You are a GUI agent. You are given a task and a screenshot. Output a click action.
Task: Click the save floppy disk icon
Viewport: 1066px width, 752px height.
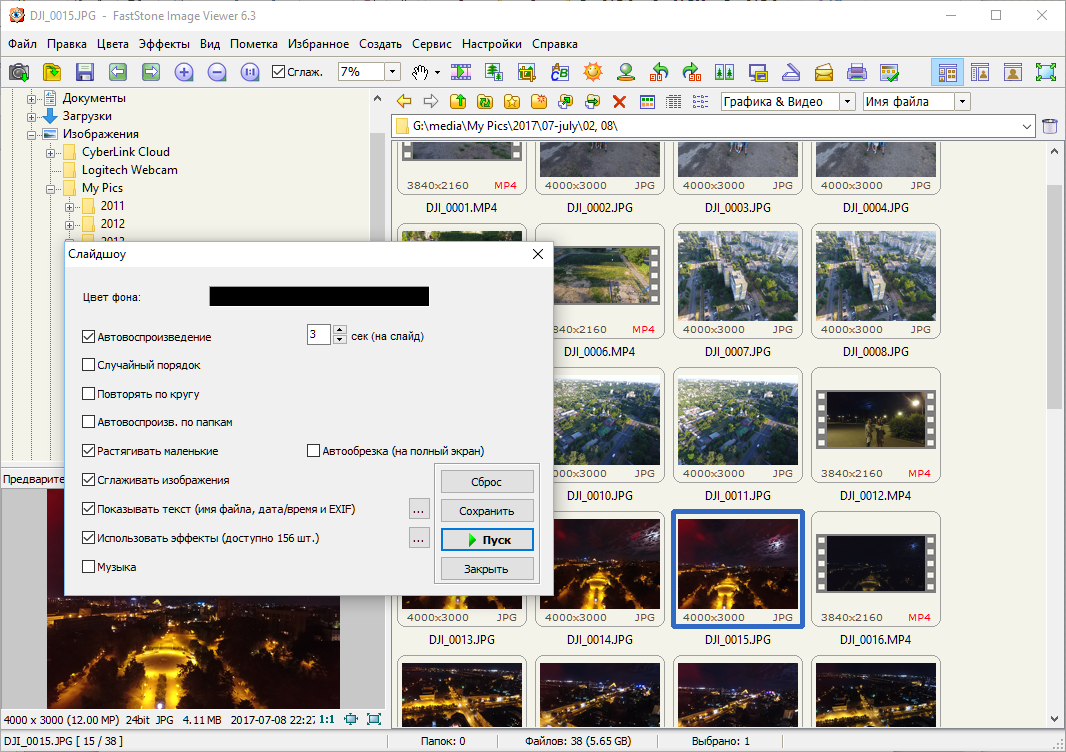click(x=84, y=71)
